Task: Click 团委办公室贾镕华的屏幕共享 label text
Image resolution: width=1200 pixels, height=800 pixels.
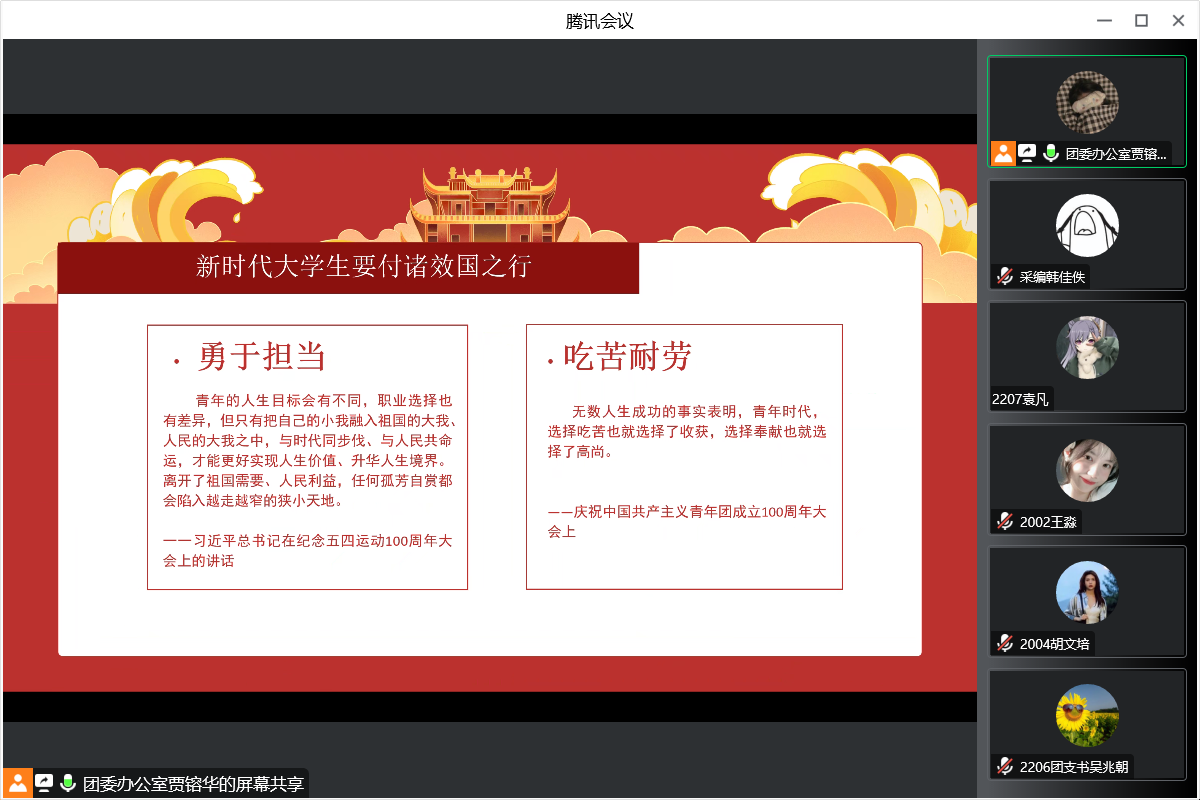Action: pyautogui.click(x=193, y=784)
